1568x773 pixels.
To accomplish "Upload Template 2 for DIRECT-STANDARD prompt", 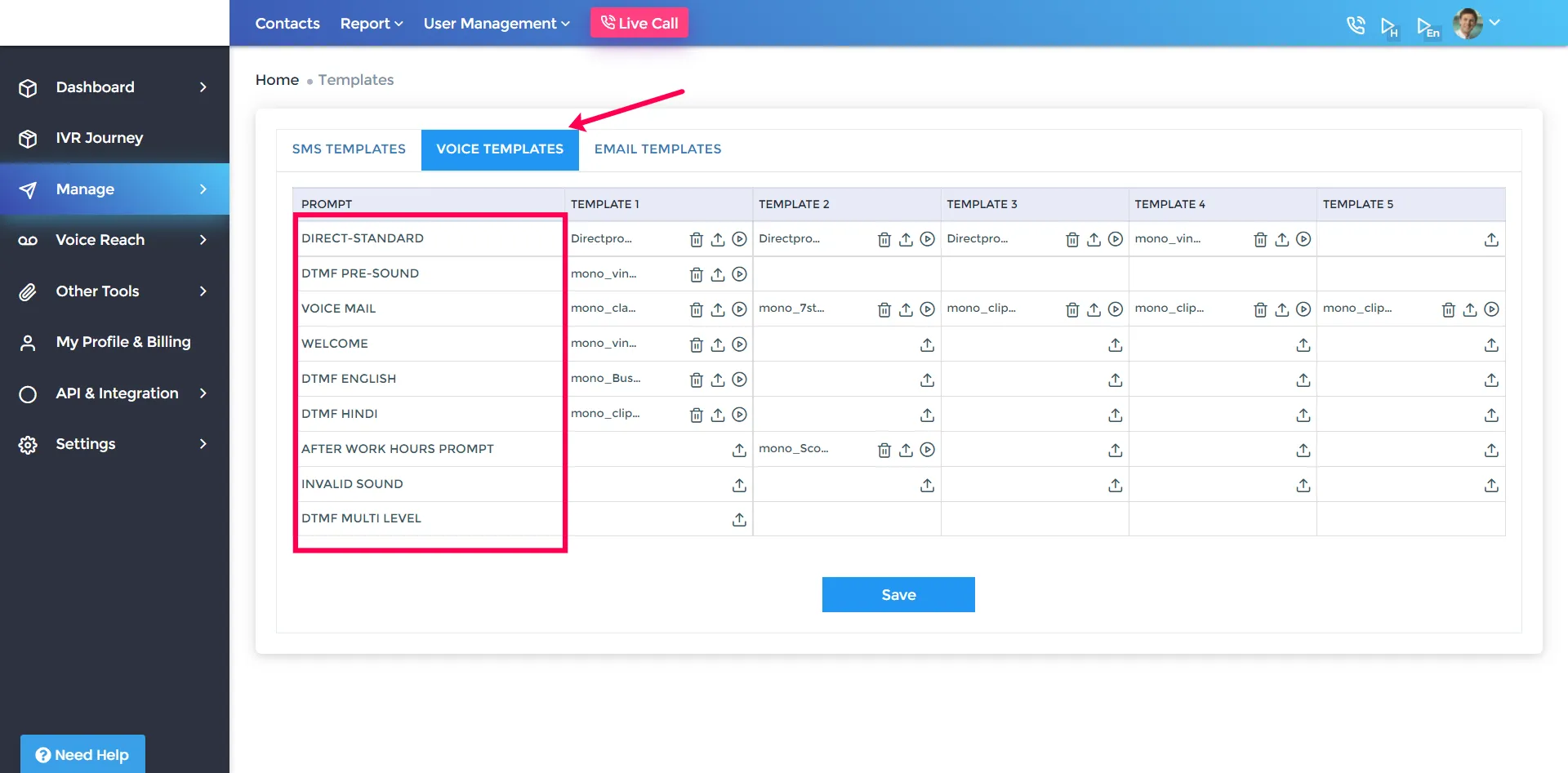I will pyautogui.click(x=906, y=239).
